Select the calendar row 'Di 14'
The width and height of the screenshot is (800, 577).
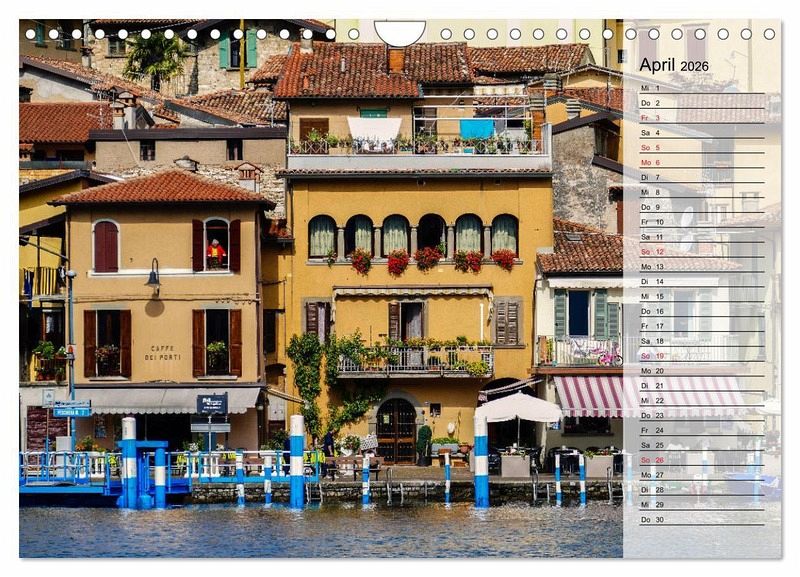tap(702, 282)
